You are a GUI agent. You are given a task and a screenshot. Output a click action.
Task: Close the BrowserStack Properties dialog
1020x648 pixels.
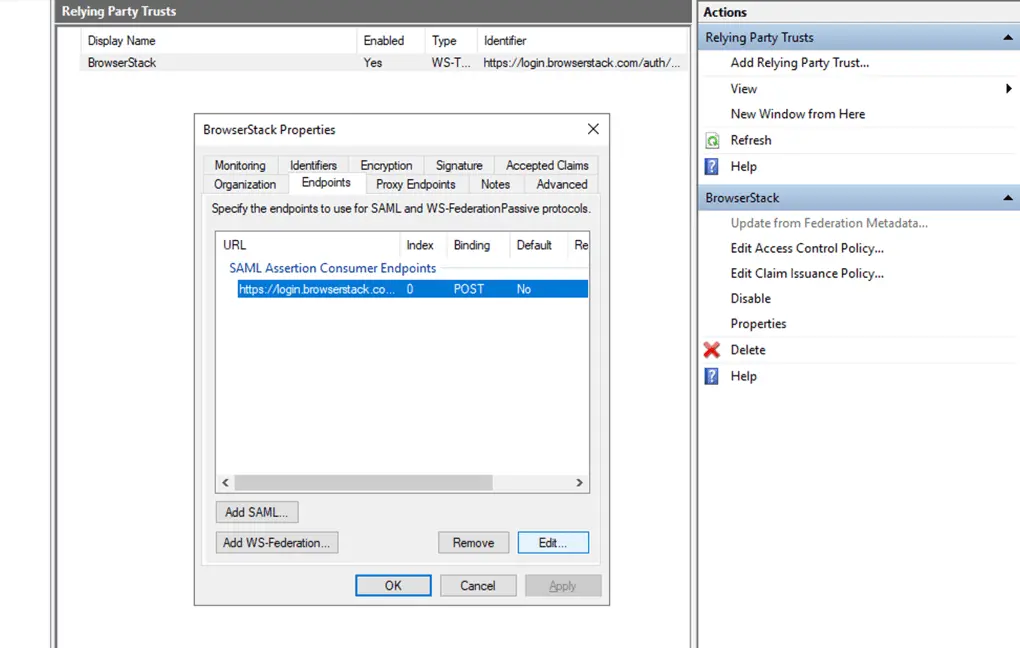(593, 130)
